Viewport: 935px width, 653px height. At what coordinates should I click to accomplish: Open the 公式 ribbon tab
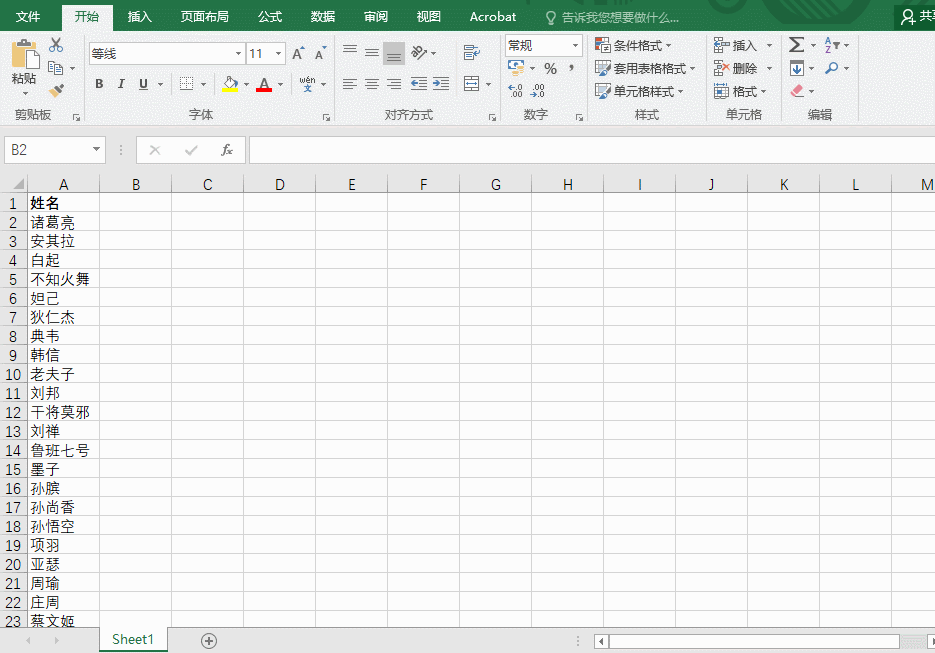click(x=270, y=17)
